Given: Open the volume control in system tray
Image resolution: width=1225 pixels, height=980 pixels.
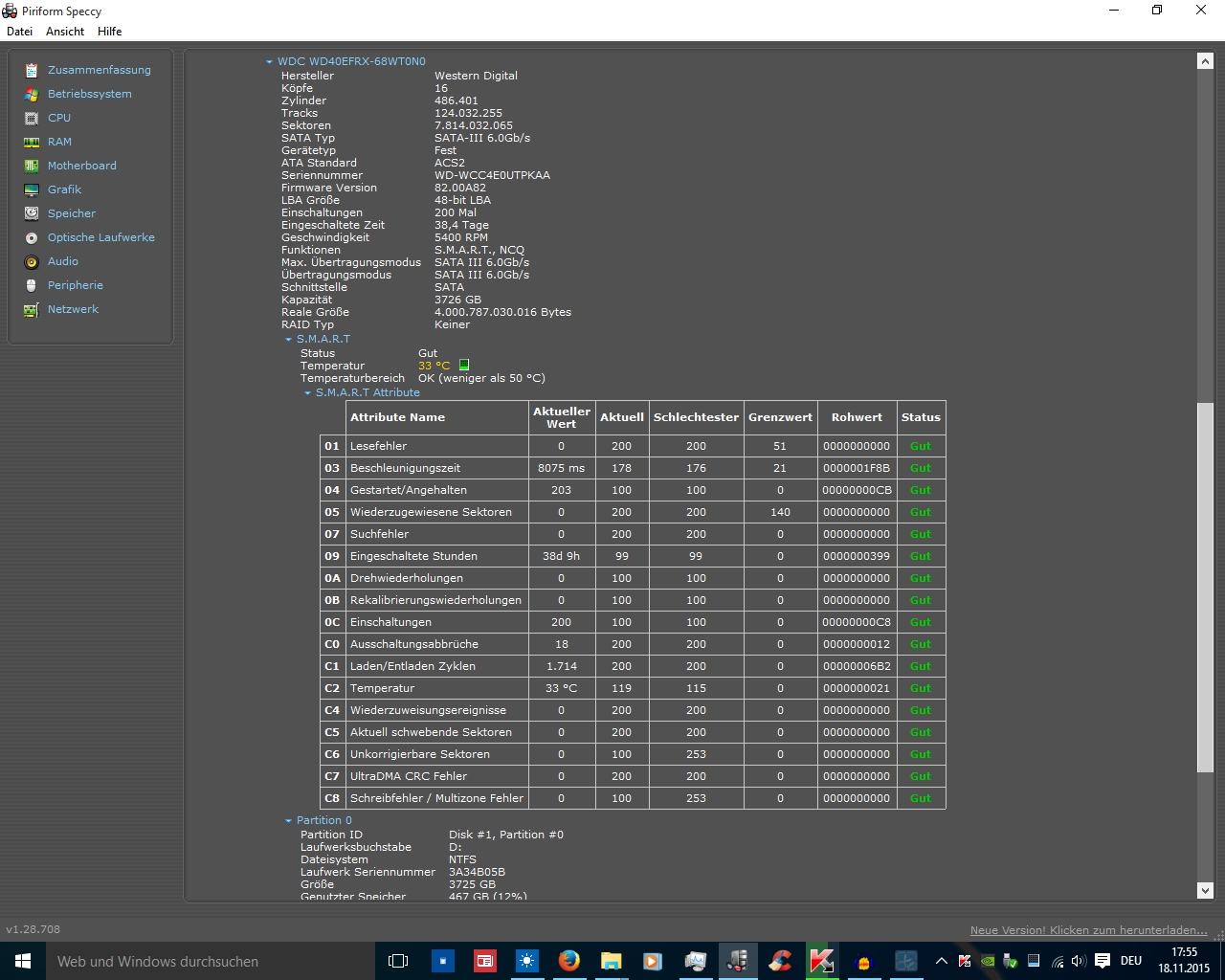Looking at the screenshot, I should 1079,961.
